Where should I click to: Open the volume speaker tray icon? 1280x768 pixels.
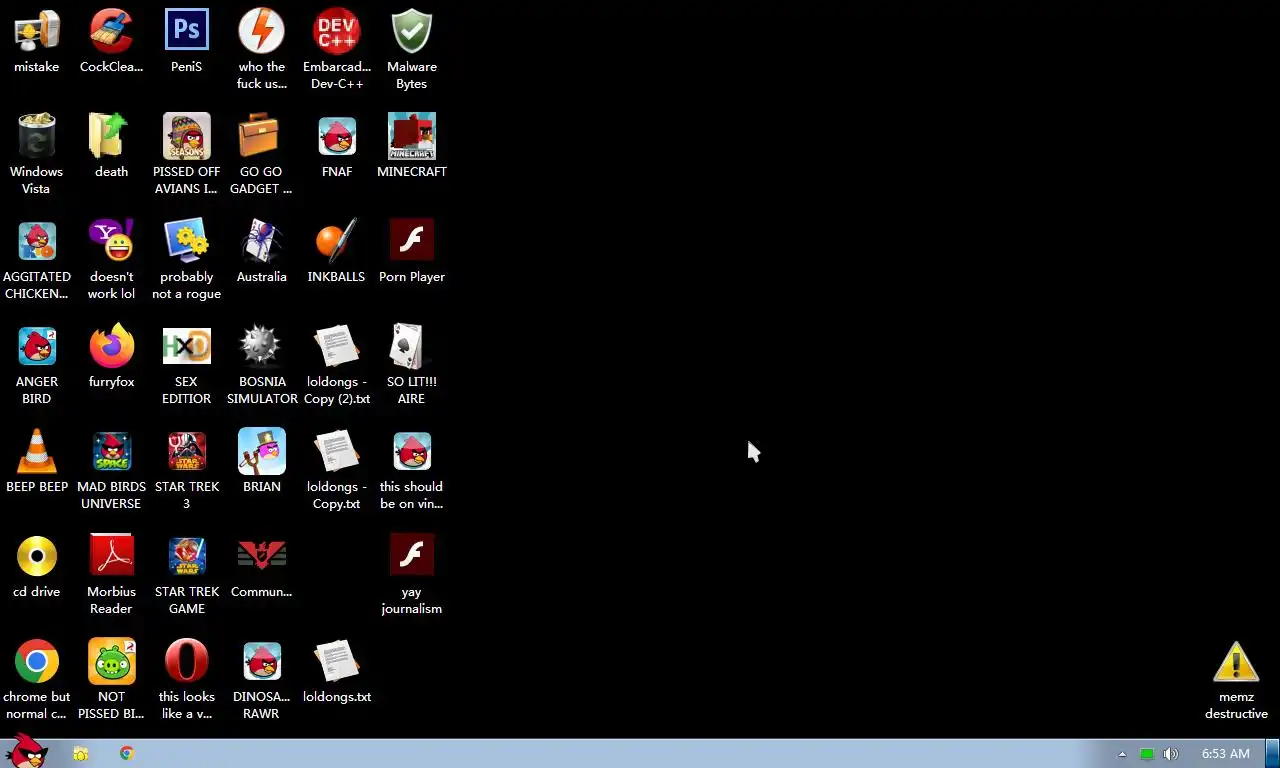[1171, 754]
